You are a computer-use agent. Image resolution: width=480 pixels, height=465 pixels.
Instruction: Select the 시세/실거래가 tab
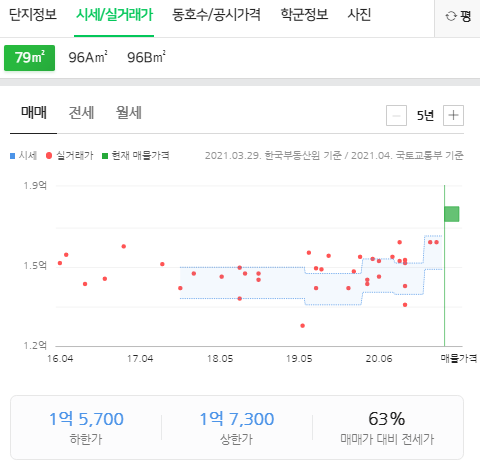(114, 15)
